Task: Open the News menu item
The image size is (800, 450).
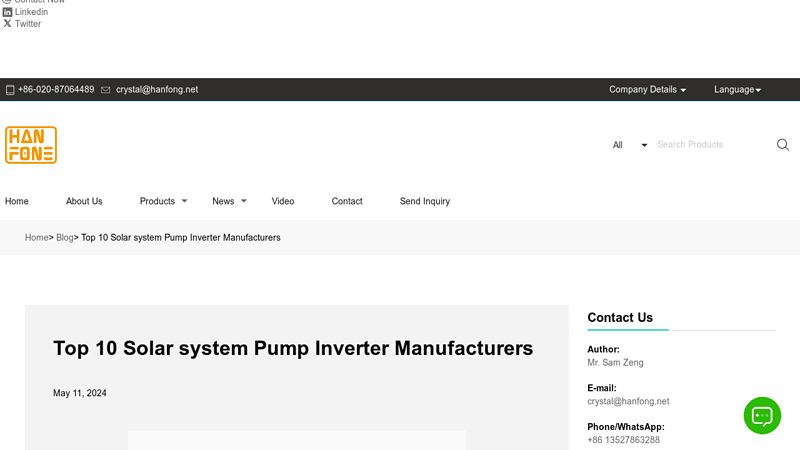Action: pos(223,201)
